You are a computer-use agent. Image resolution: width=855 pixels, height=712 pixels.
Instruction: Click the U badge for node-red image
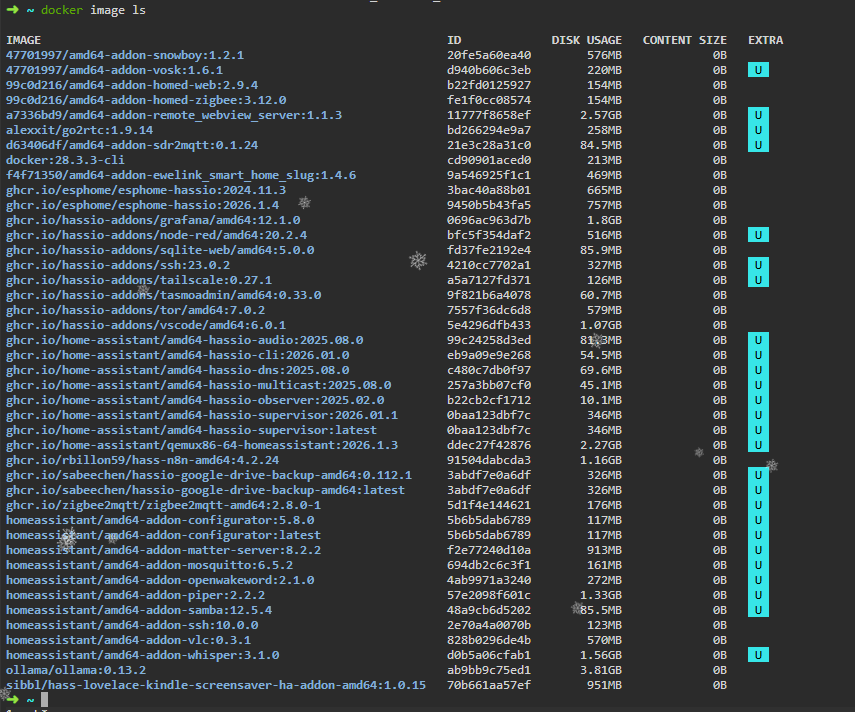(x=758, y=235)
